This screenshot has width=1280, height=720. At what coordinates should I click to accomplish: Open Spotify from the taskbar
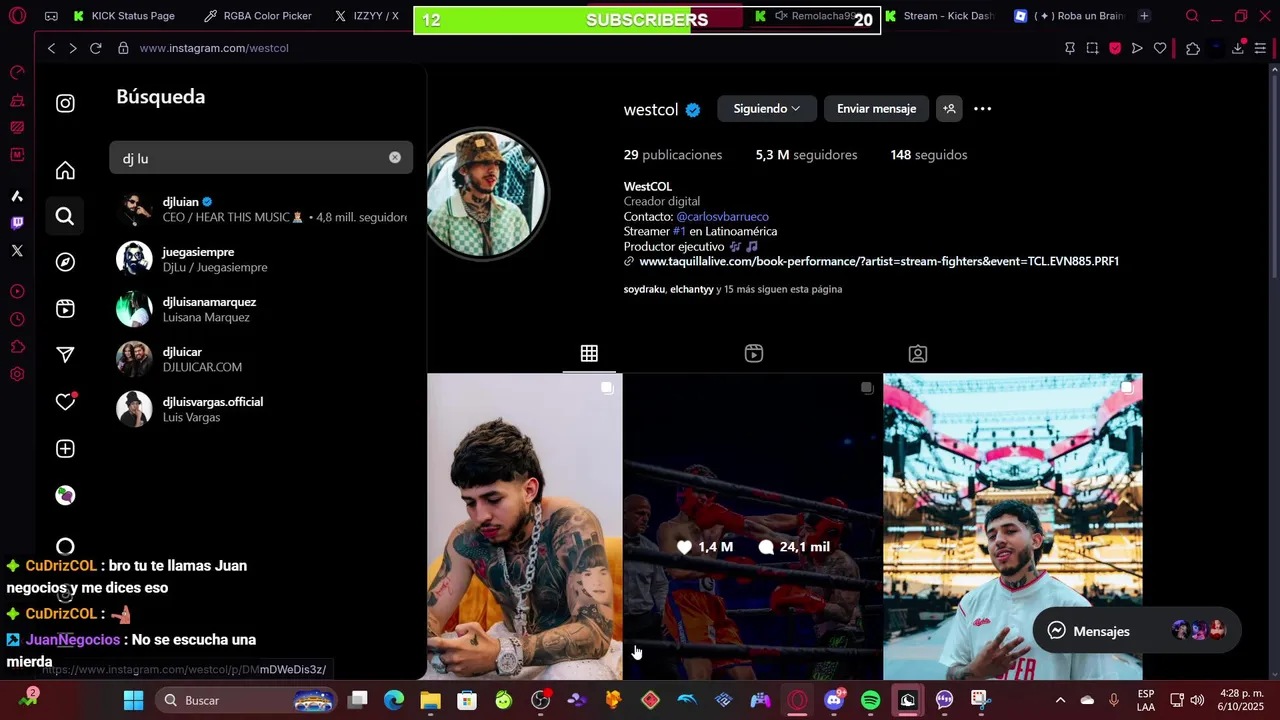[x=871, y=700]
